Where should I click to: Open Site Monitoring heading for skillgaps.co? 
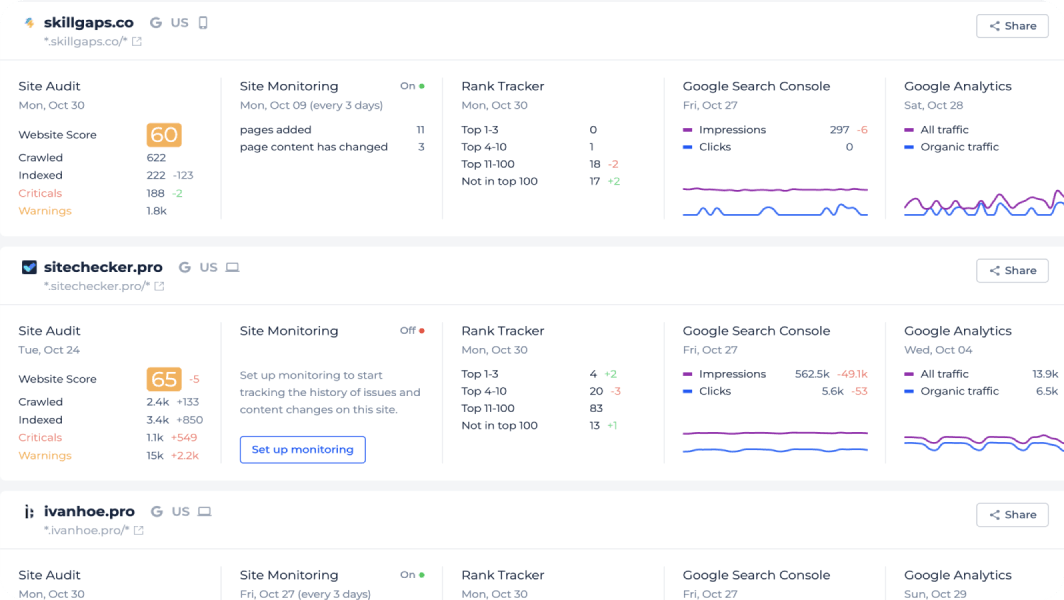pyautogui.click(x=289, y=86)
